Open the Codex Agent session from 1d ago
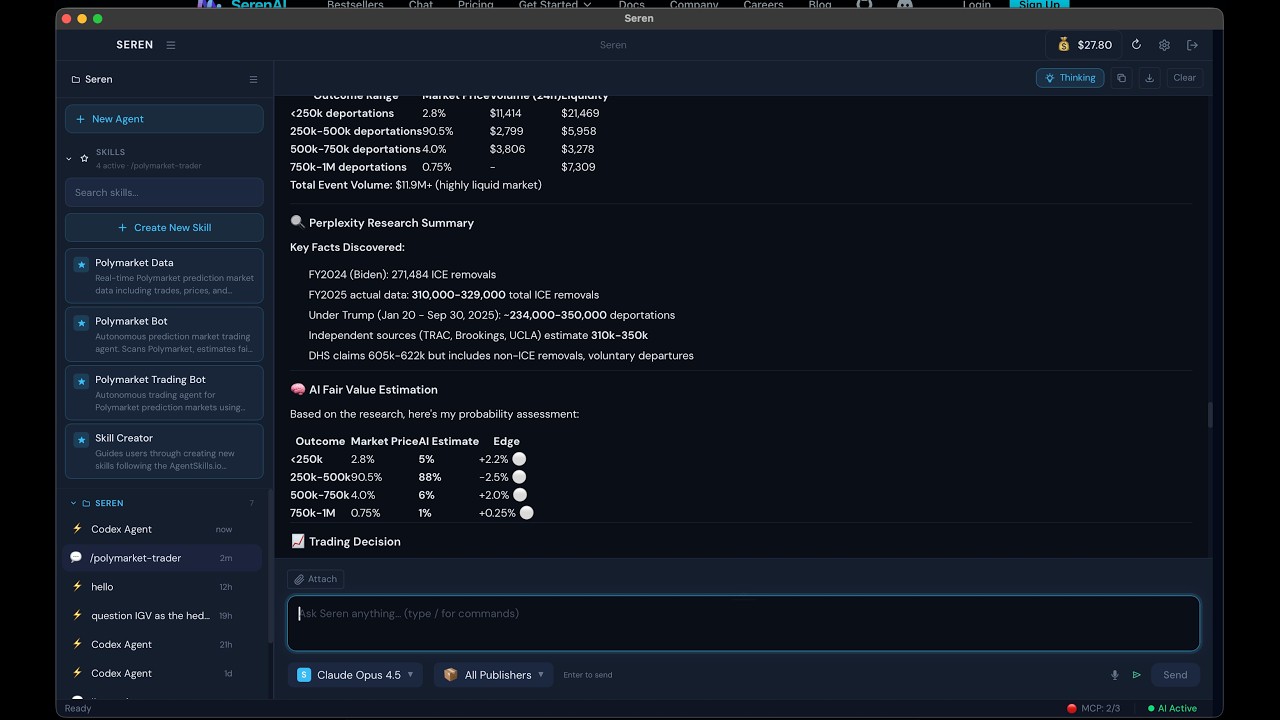Image resolution: width=1280 pixels, height=720 pixels. pos(163,673)
